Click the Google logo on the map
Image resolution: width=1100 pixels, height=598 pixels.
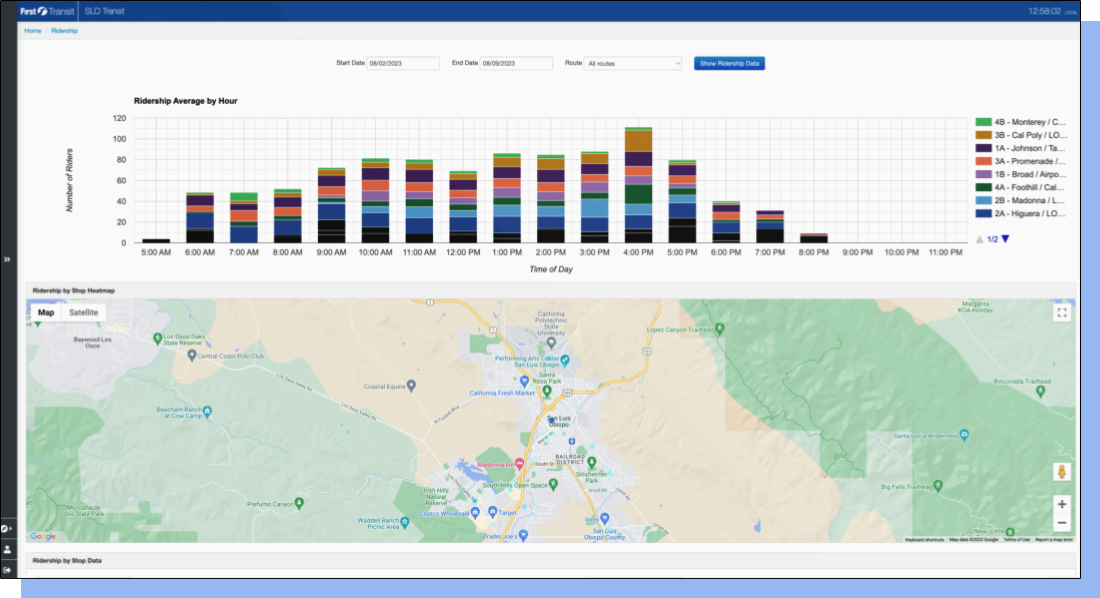coord(43,536)
